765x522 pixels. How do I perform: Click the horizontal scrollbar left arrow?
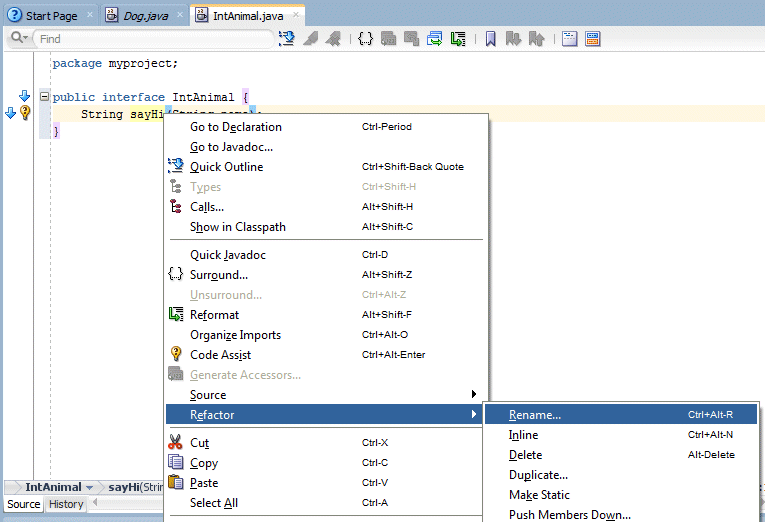tap(96, 502)
